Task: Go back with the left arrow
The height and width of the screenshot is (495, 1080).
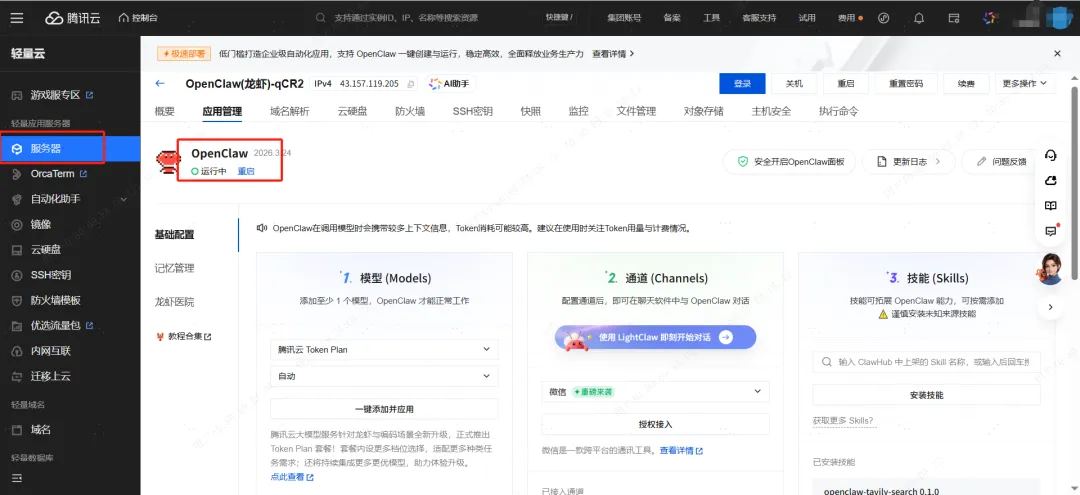Action: [x=160, y=83]
